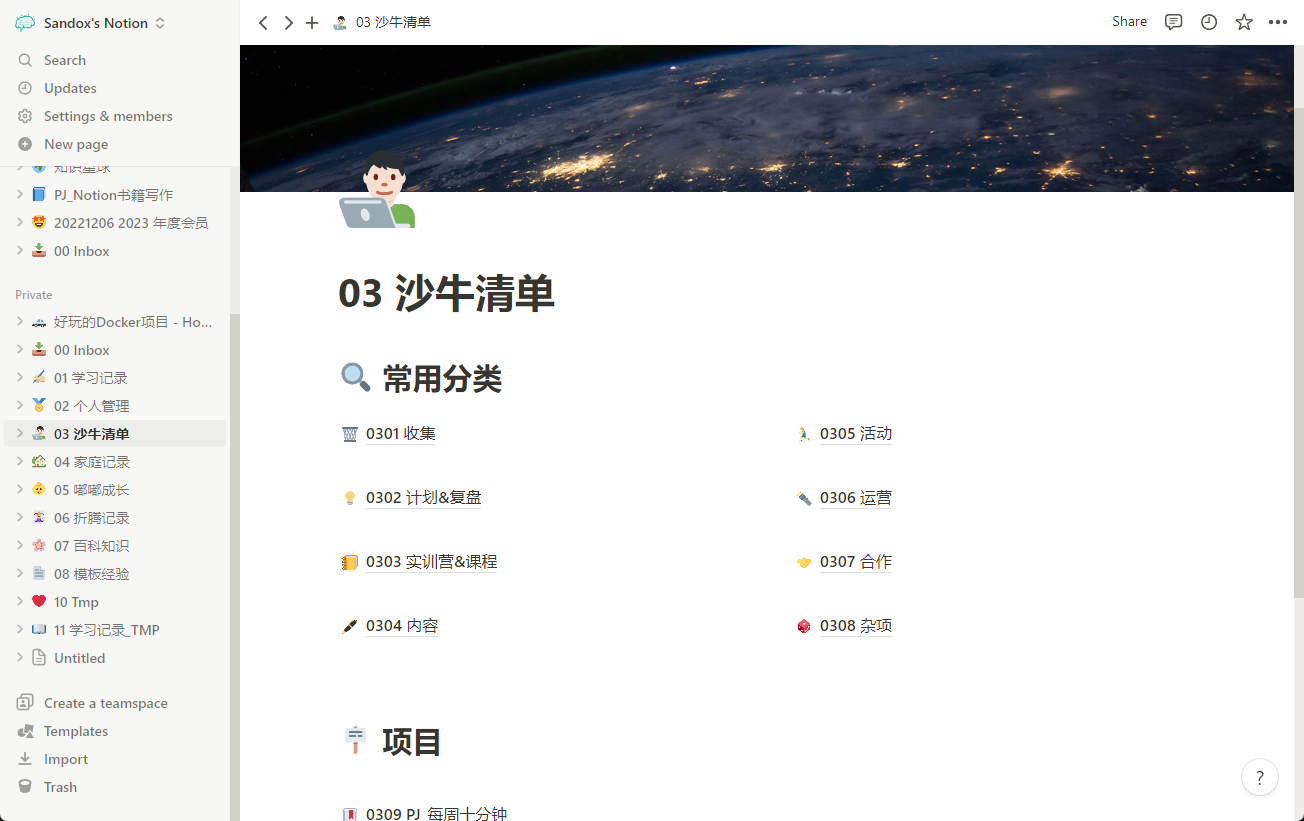Image resolution: width=1304 pixels, height=821 pixels.
Task: Open the 0305 活动 page link
Action: click(x=856, y=434)
